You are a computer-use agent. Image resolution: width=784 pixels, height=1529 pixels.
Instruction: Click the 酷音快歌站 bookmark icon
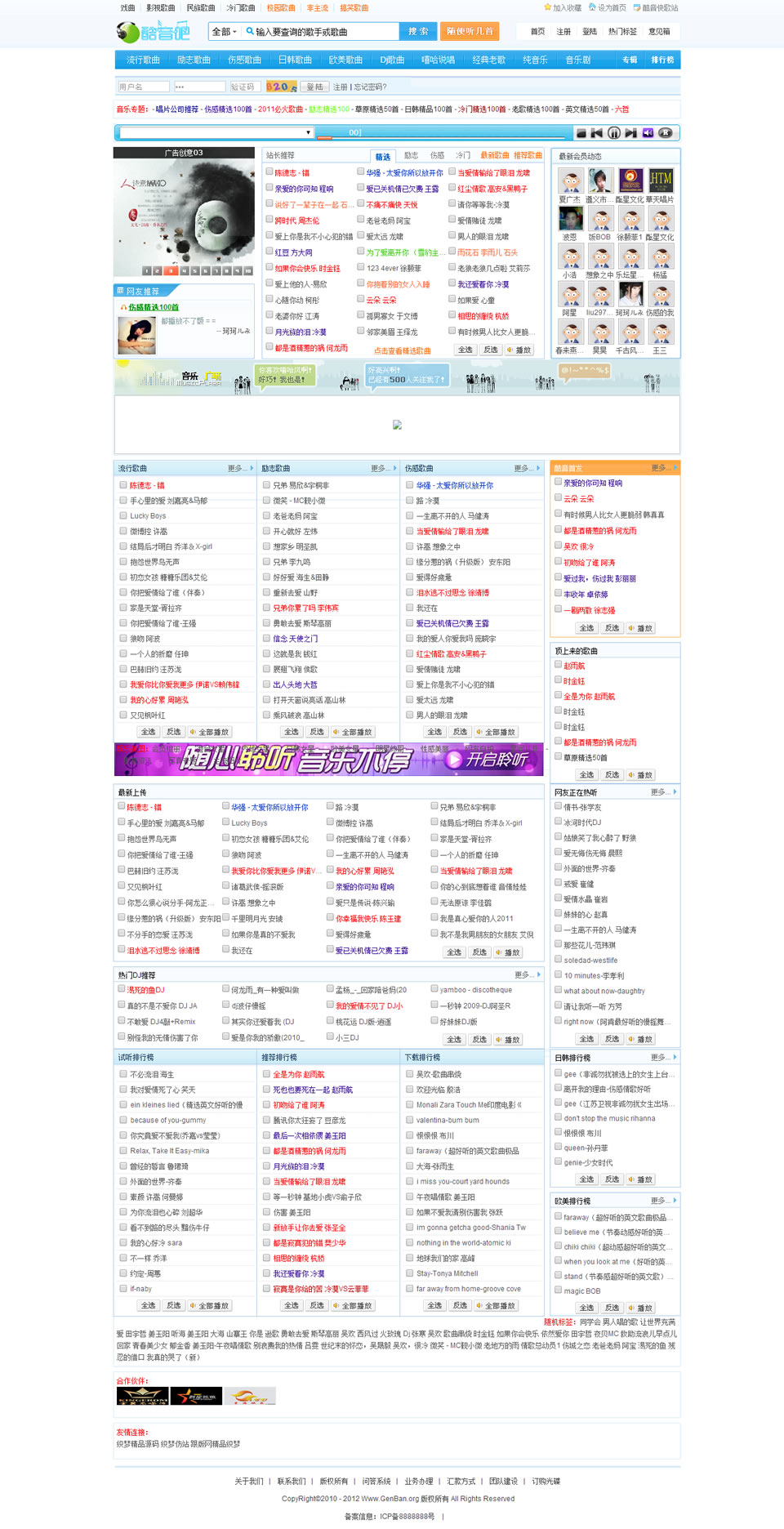pyautogui.click(x=637, y=7)
